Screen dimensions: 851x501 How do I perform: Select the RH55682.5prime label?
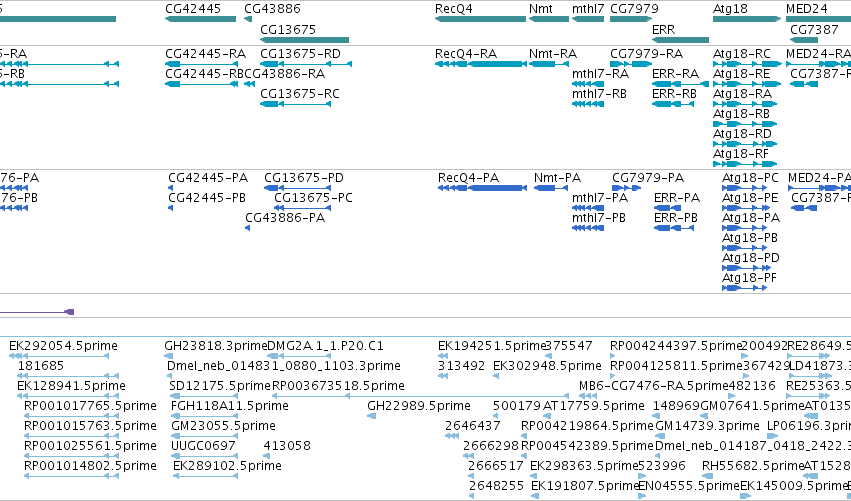[x=752, y=466]
